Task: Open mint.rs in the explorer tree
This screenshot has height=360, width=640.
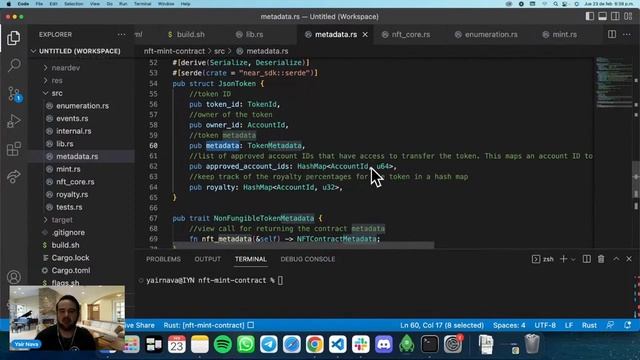Action: point(68,169)
